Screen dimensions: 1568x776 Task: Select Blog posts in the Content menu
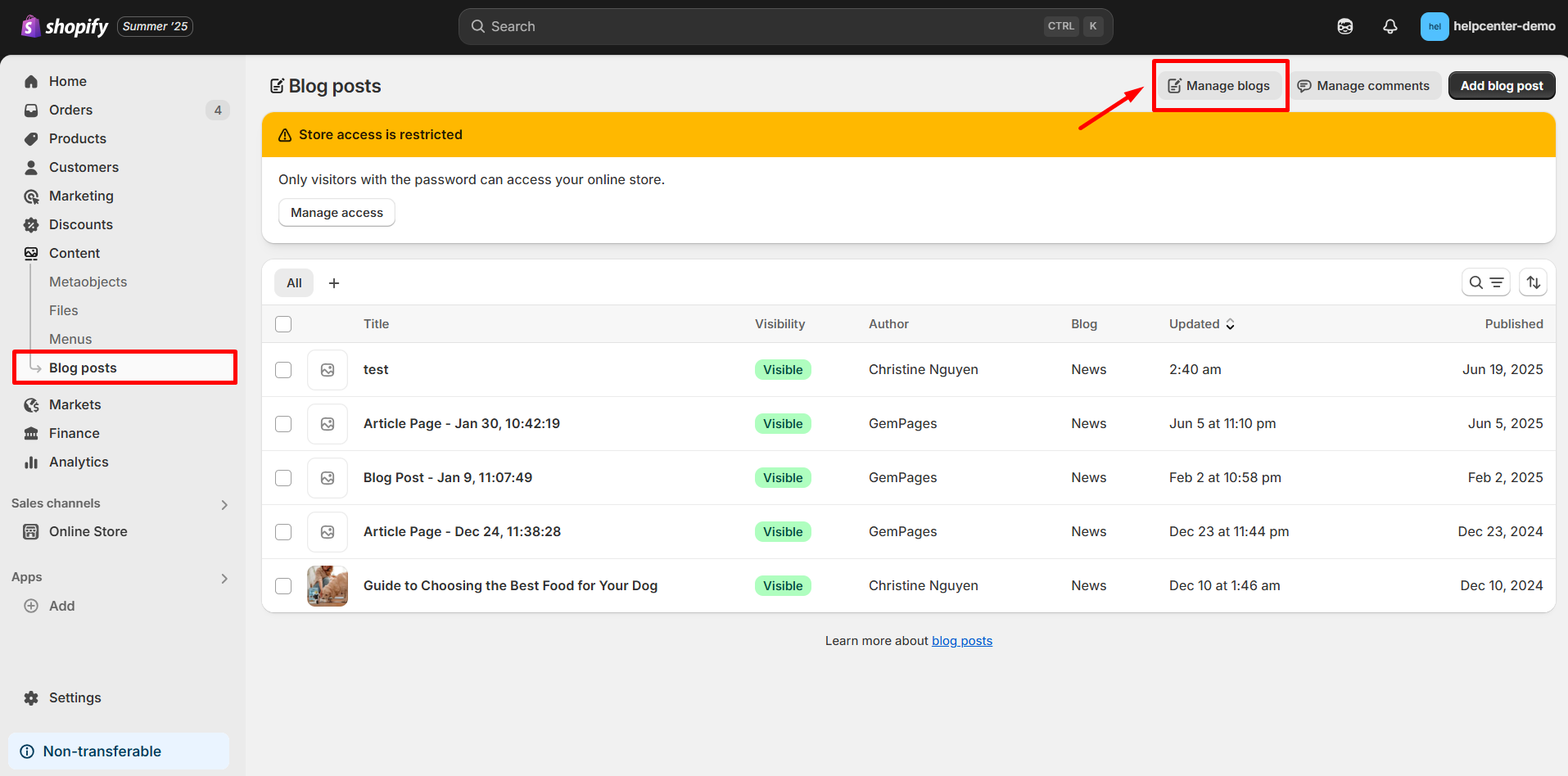[x=83, y=367]
